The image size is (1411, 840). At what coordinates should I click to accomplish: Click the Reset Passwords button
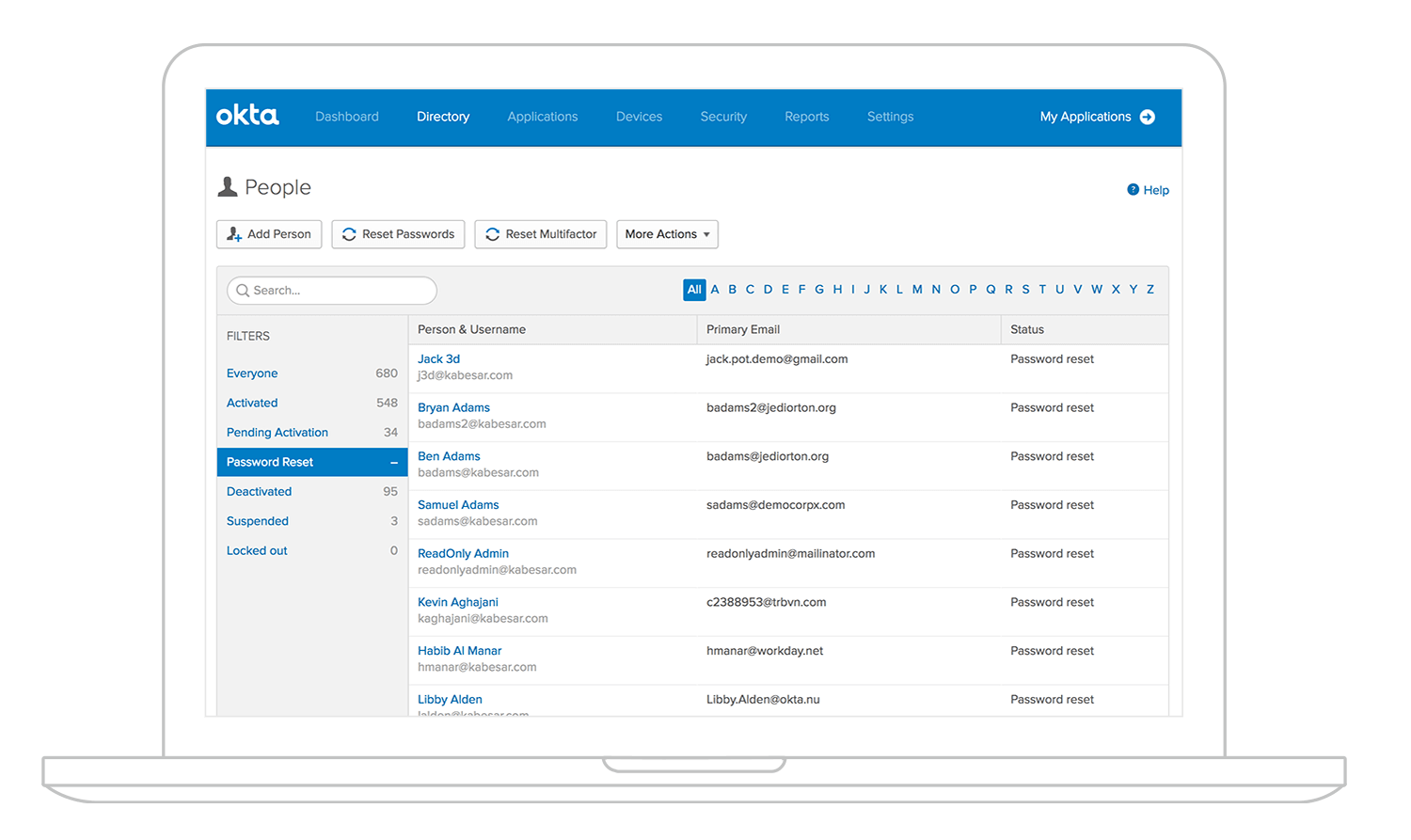pos(398,234)
